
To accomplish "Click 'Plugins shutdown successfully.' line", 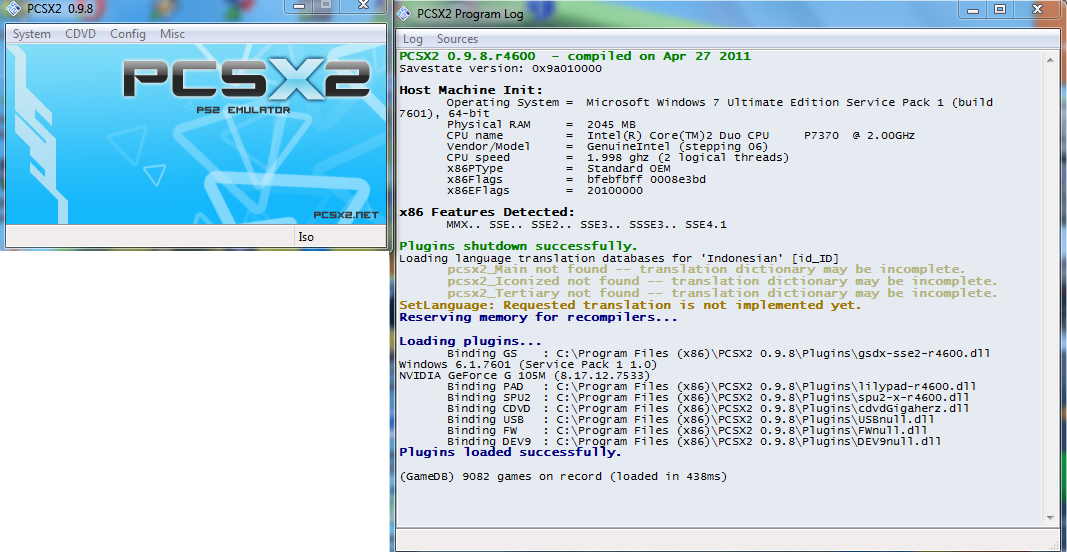I will coord(519,246).
